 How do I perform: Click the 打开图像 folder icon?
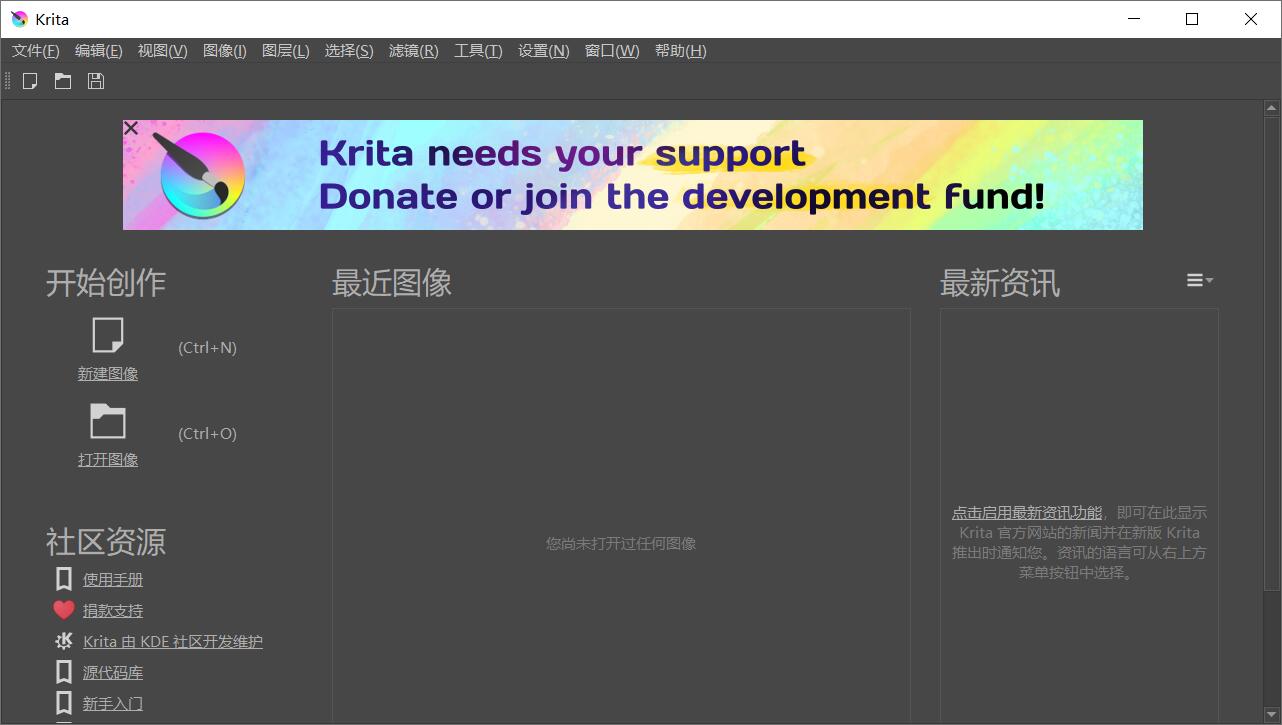(x=108, y=421)
